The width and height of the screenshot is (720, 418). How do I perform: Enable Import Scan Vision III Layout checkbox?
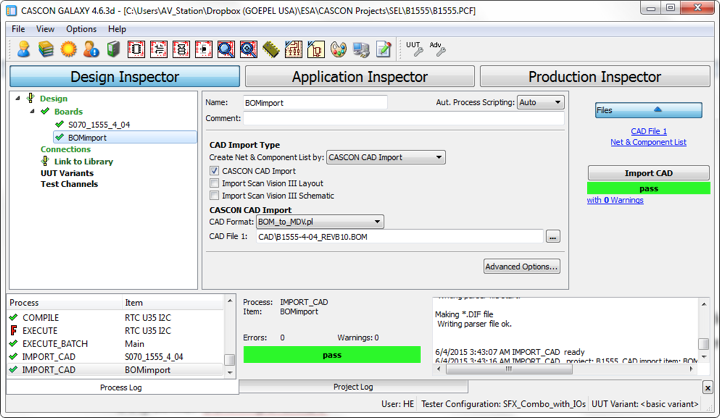coord(214,183)
